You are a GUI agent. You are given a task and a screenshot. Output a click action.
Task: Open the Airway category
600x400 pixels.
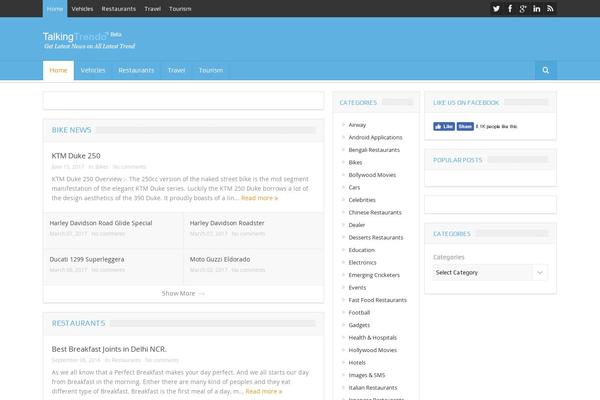[357, 125]
